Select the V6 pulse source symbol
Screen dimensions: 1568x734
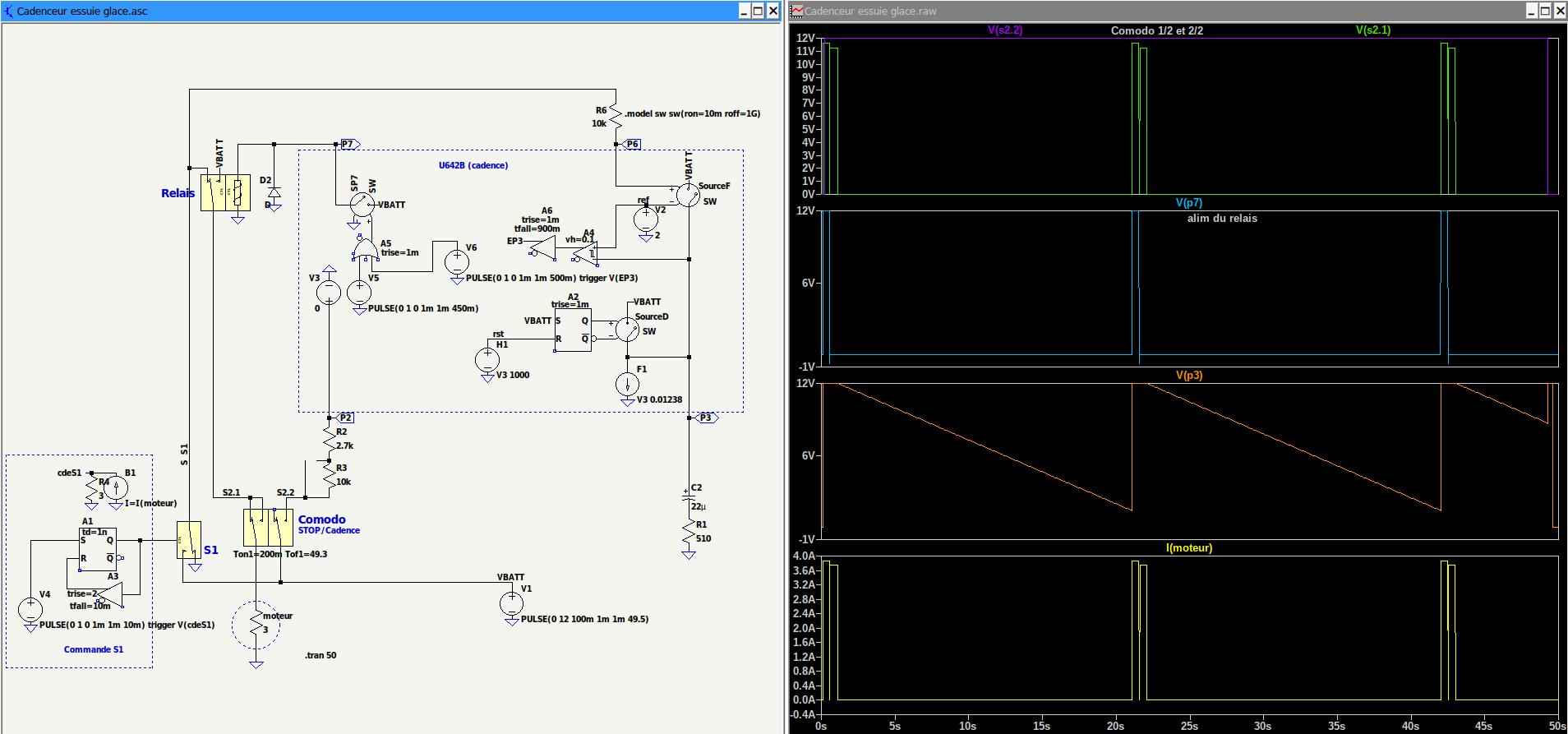457,262
